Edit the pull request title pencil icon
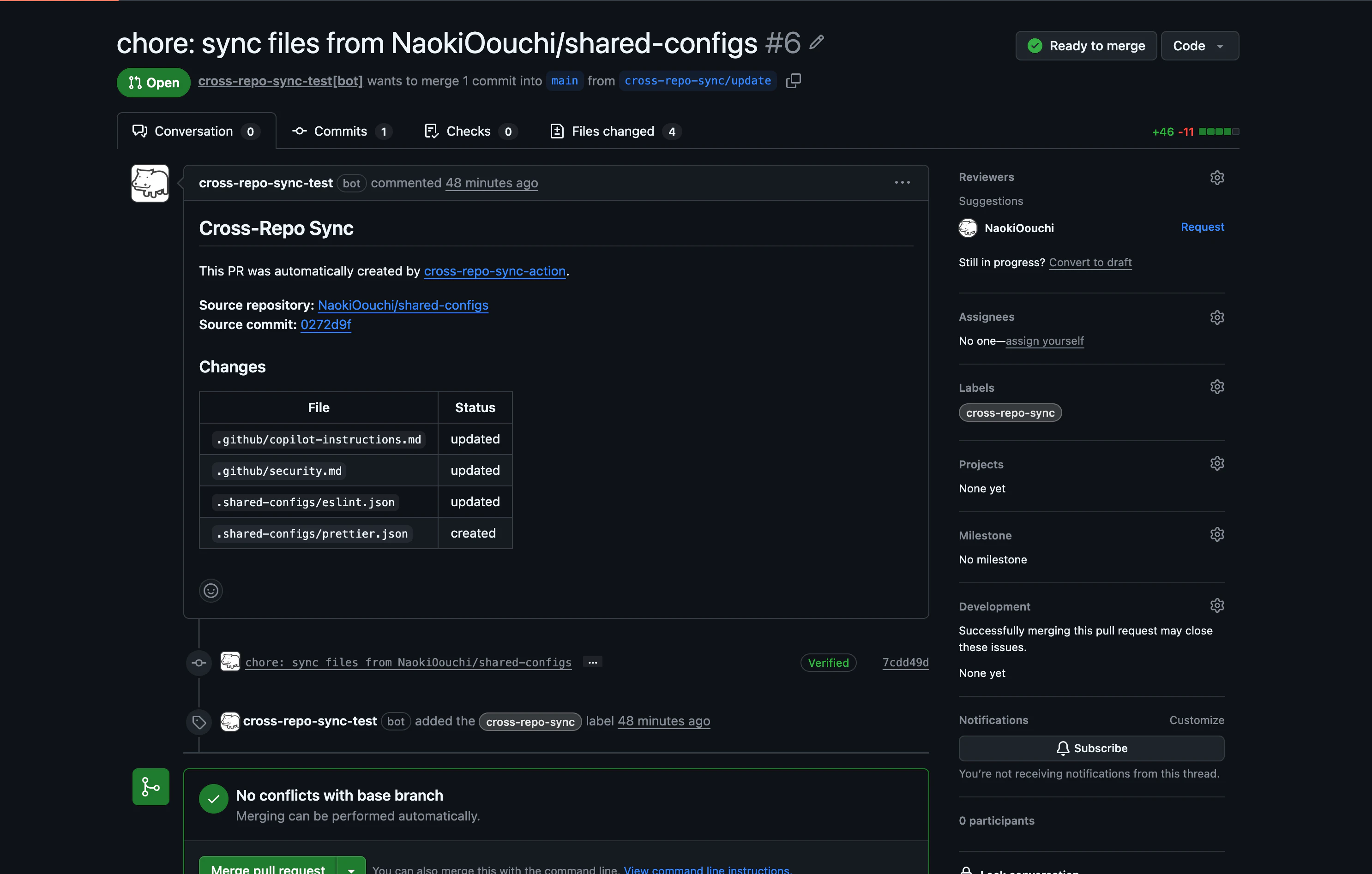Image resolution: width=1372 pixels, height=874 pixels. pos(817,42)
